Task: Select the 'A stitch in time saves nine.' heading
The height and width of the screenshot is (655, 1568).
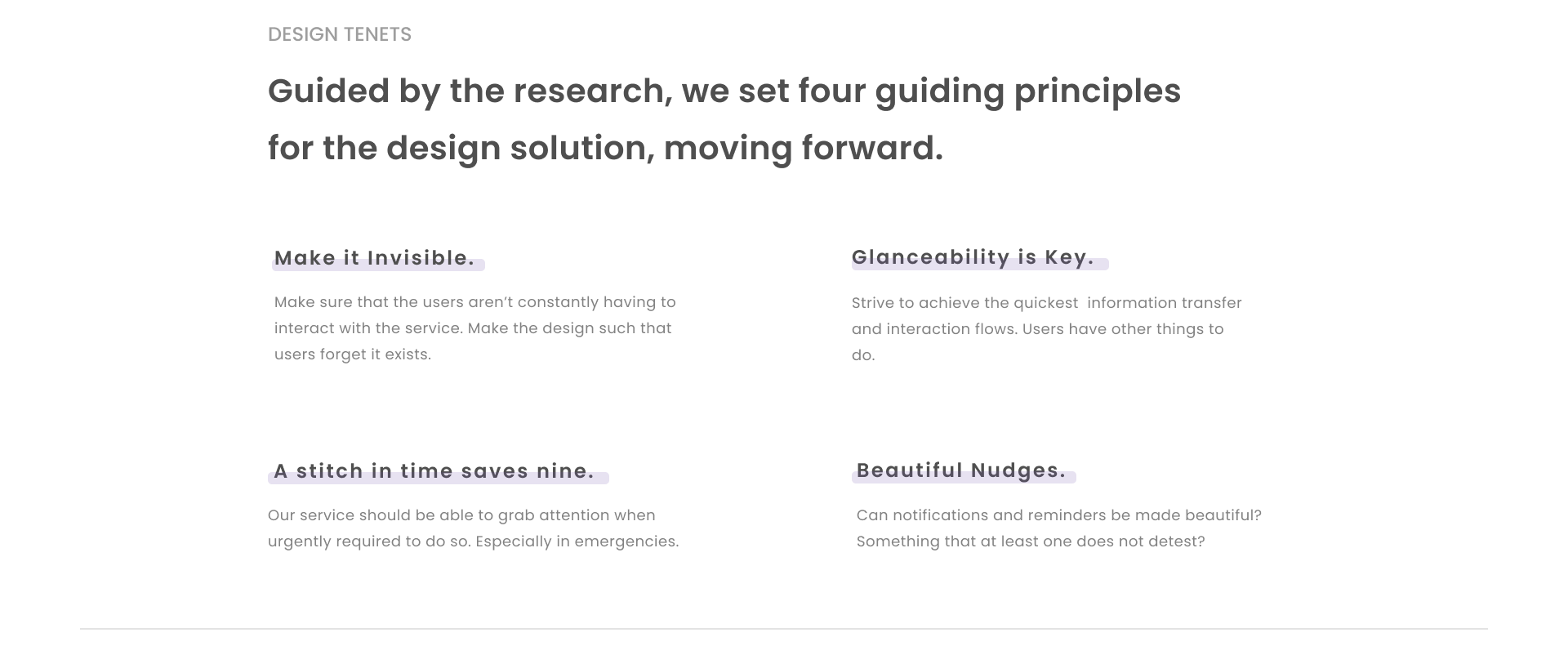Action: pos(434,471)
